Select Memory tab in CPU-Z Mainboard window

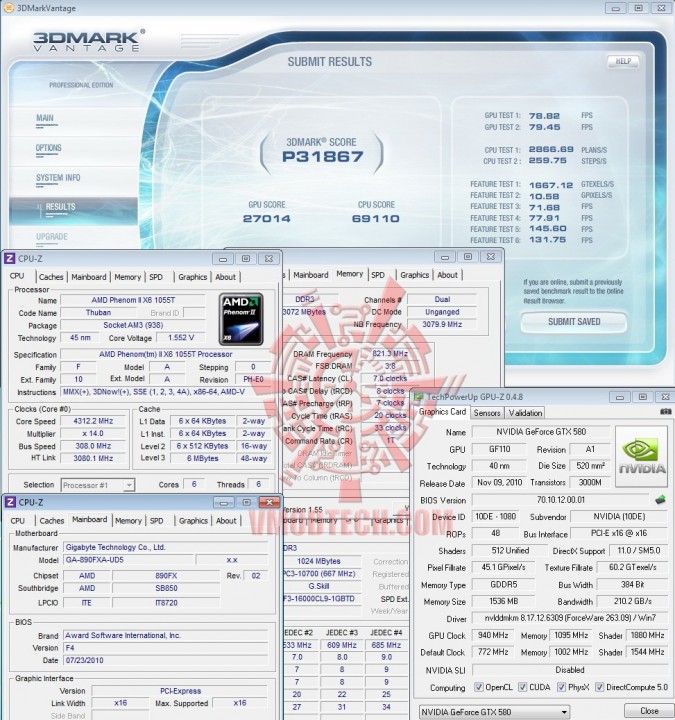point(128,521)
